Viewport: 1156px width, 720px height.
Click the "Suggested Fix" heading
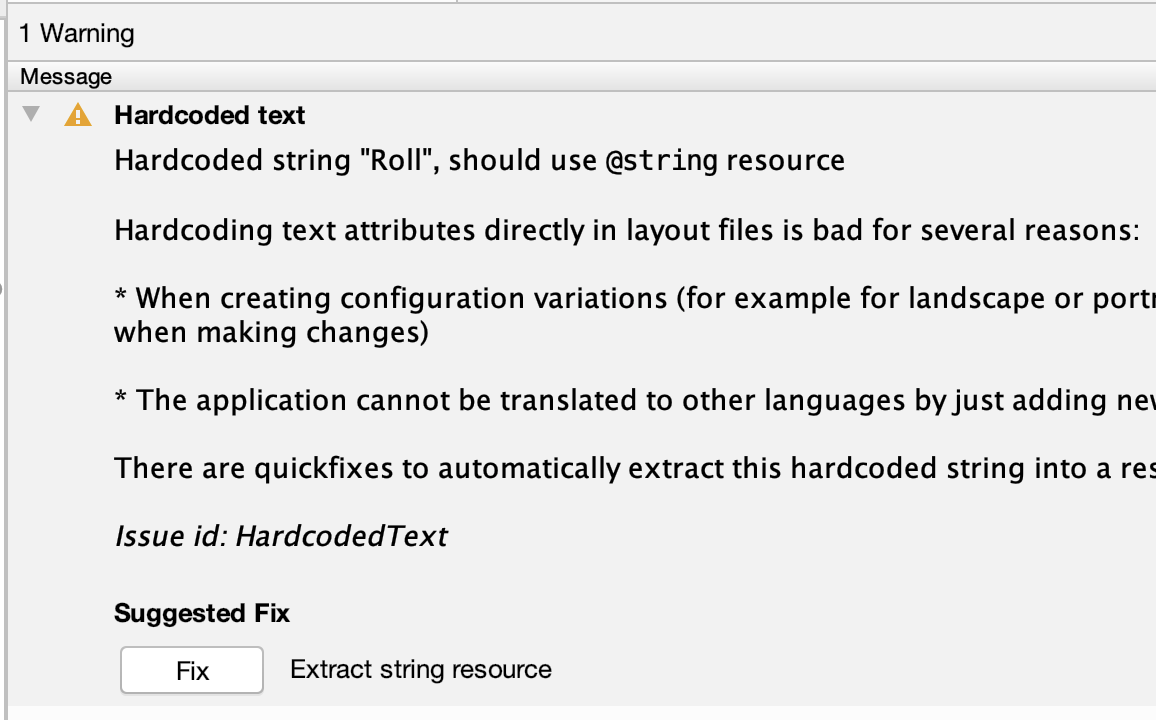(x=202, y=613)
